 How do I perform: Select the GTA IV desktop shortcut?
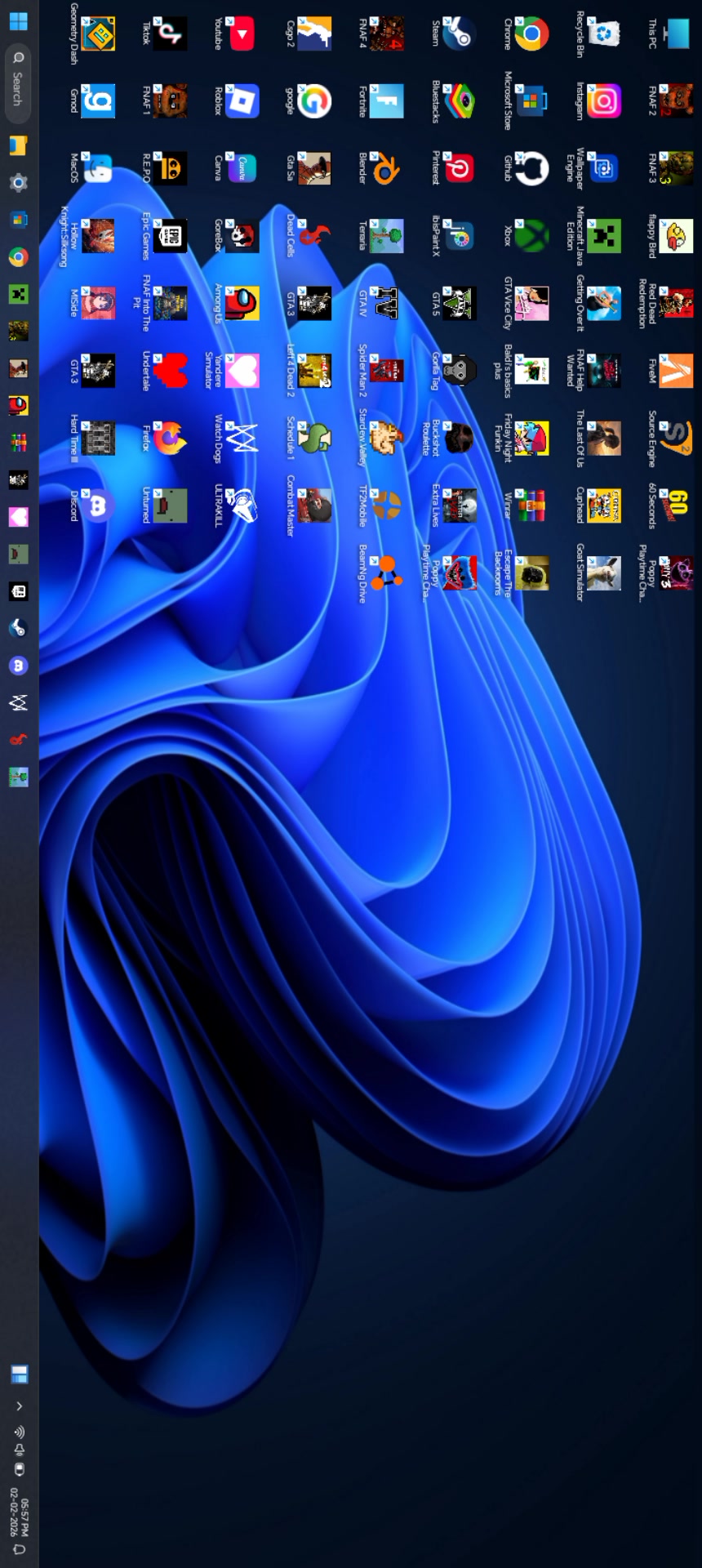click(386, 303)
